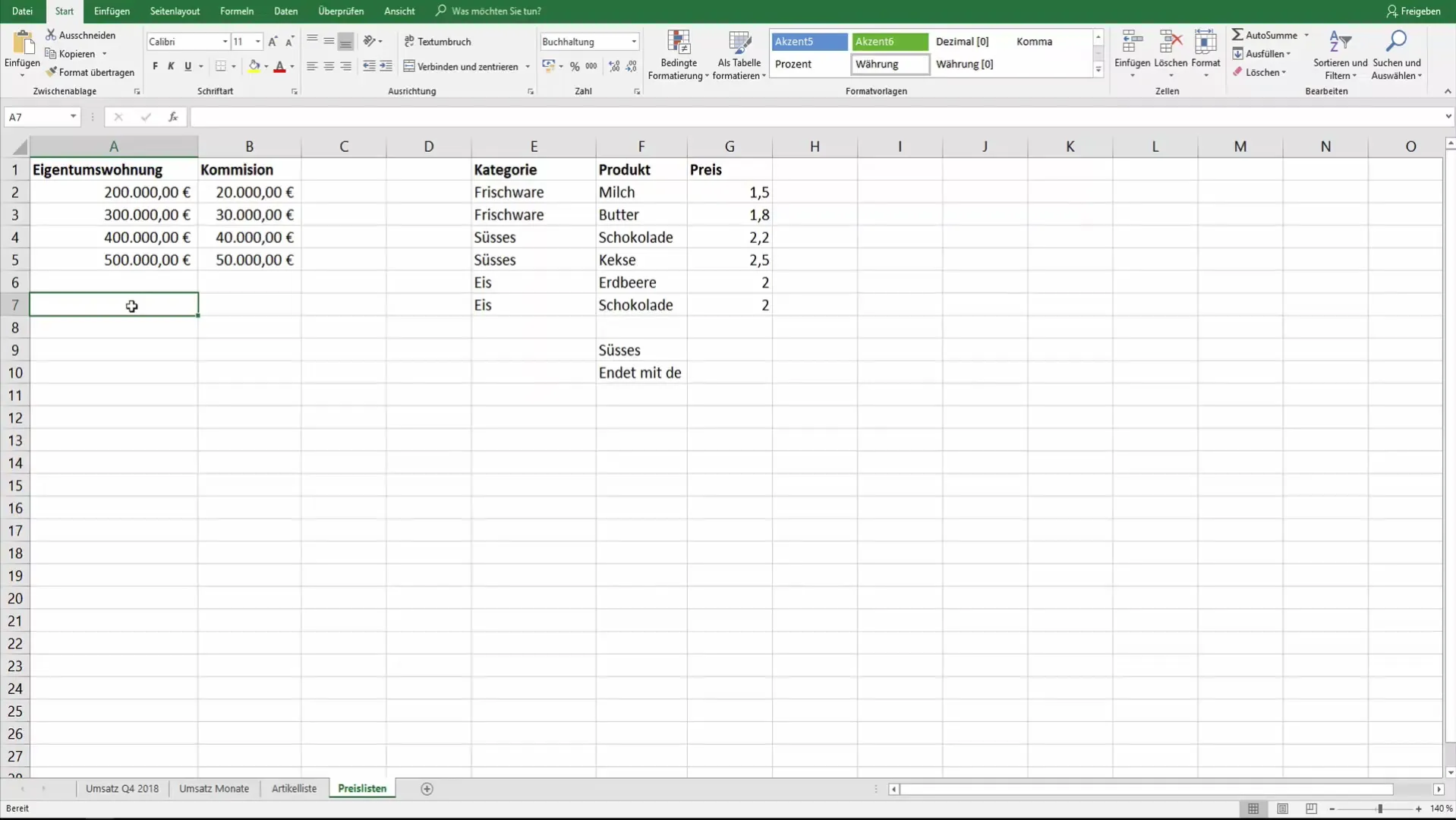
Task: Add a new sheet with plus icon
Action: tap(427, 789)
